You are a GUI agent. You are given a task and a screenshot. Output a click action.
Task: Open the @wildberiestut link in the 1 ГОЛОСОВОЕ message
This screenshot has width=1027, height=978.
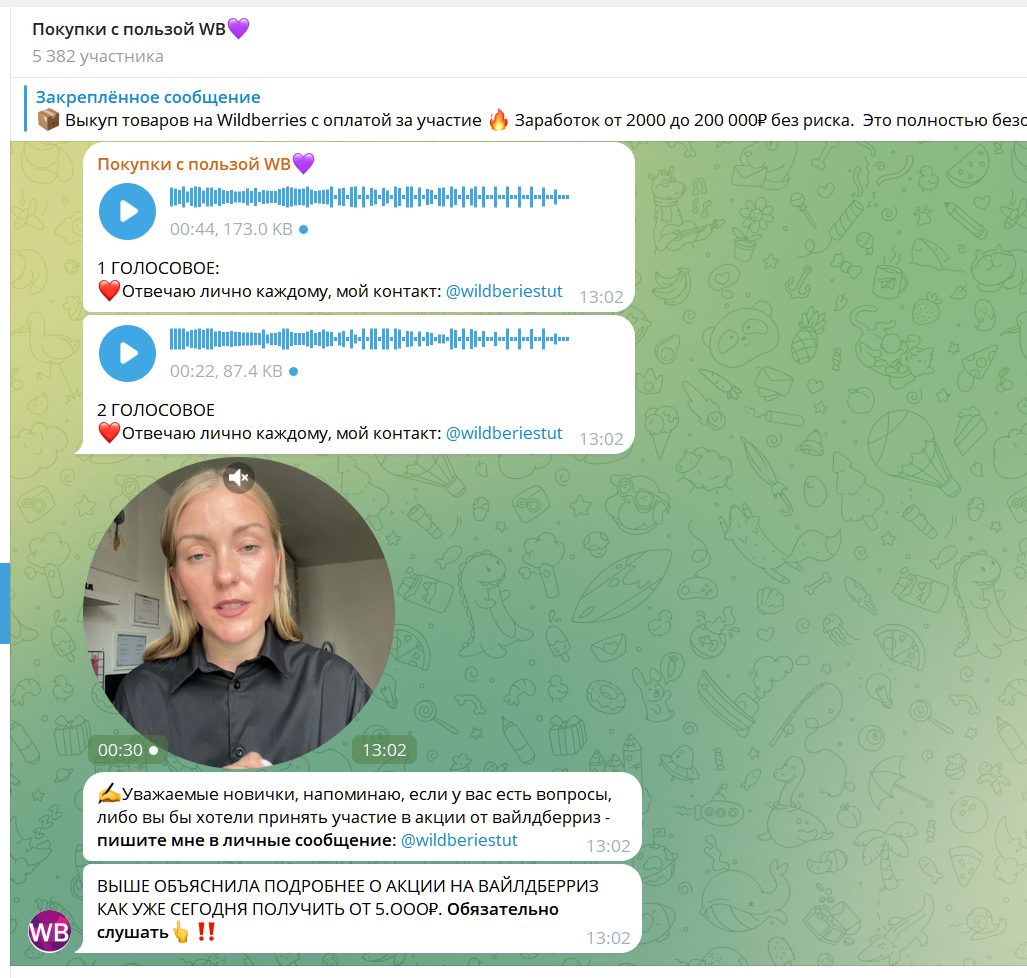[x=504, y=292]
